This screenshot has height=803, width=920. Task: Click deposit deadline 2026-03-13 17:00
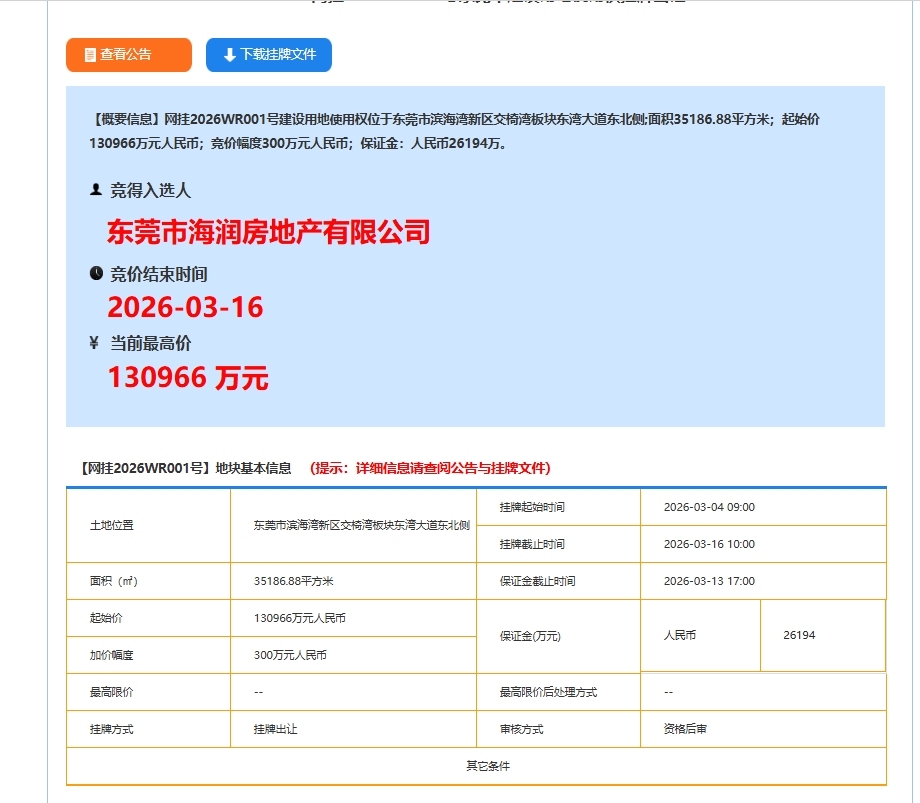pos(709,581)
